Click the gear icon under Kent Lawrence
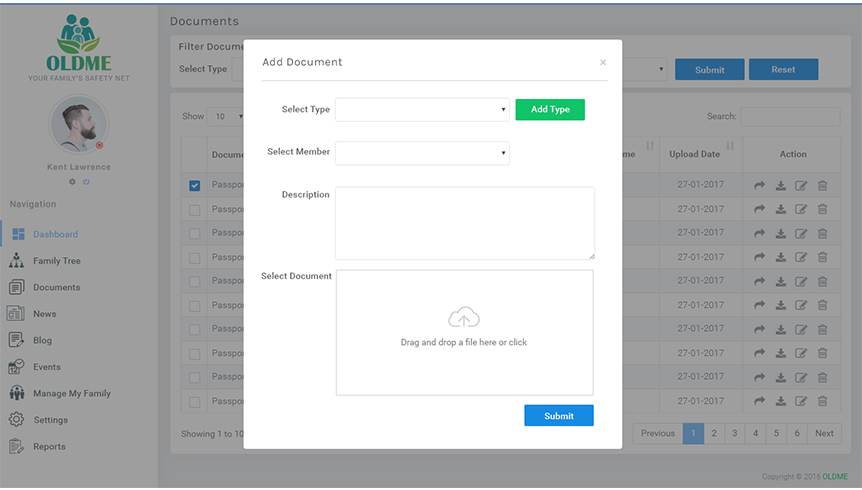This screenshot has height=490, width=862. (x=72, y=182)
